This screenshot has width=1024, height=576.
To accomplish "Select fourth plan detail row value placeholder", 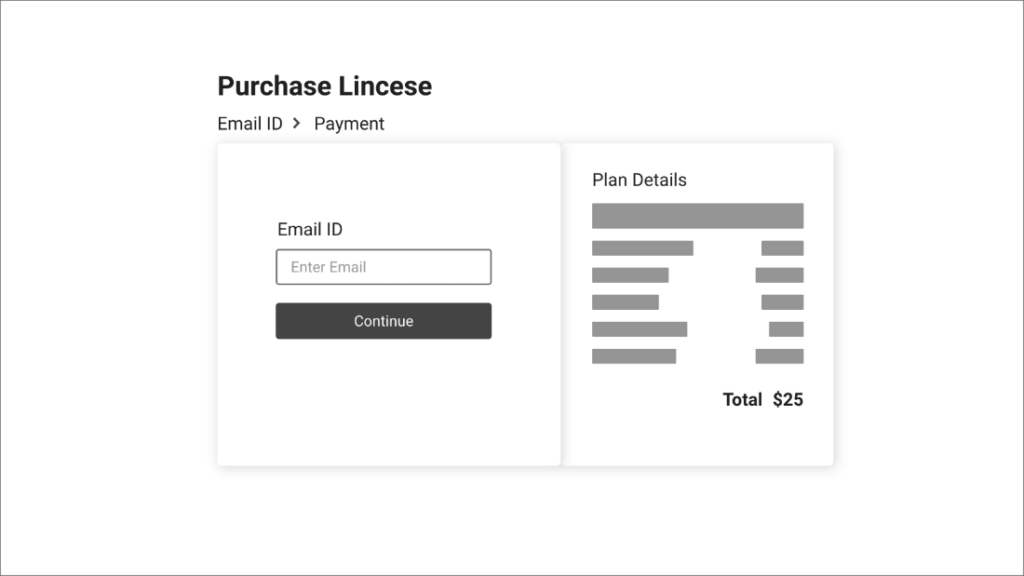I will [786, 329].
